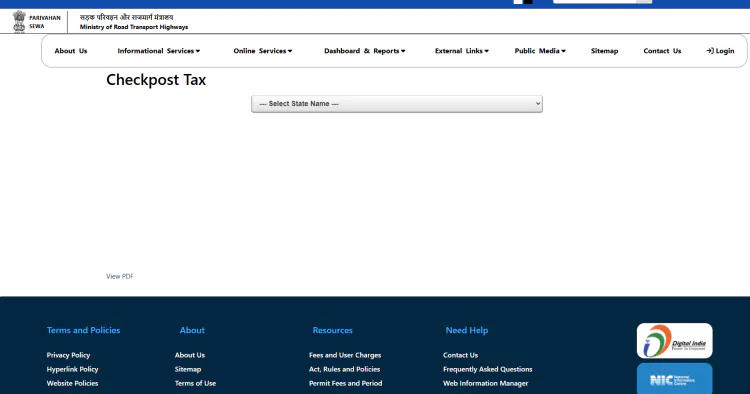
Task: Click the Parivahan Sewa emblem logo
Action: (x=19, y=22)
